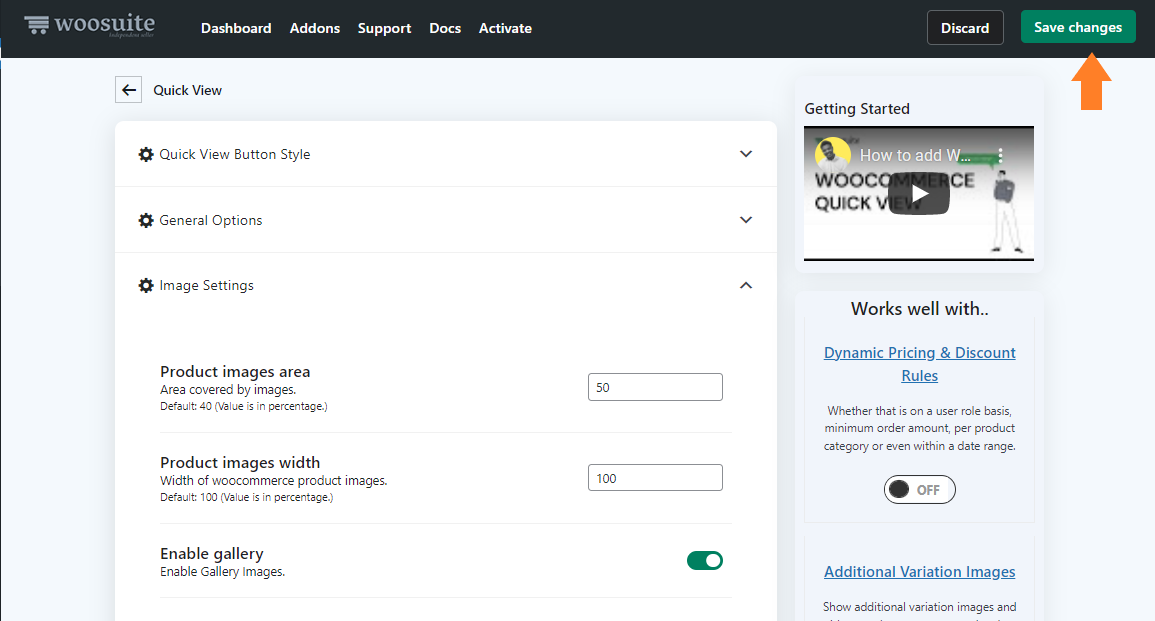Click the gear icon beside General Options
The width and height of the screenshot is (1155, 621).
[146, 220]
